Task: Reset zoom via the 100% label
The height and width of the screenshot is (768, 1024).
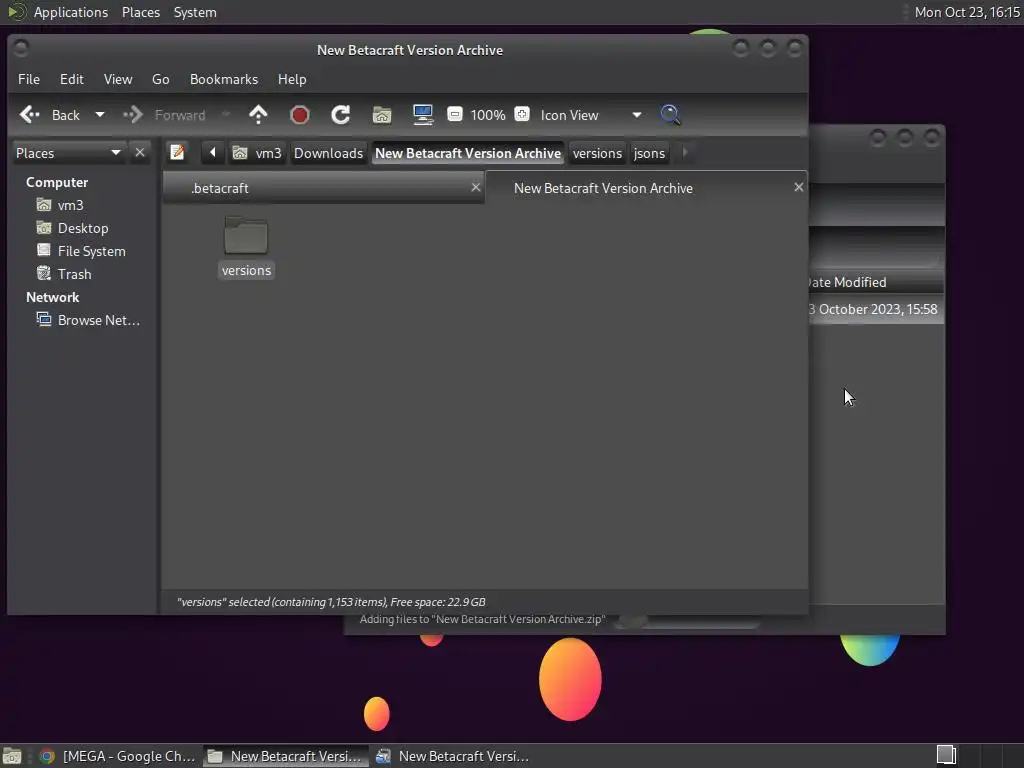Action: pos(488,115)
